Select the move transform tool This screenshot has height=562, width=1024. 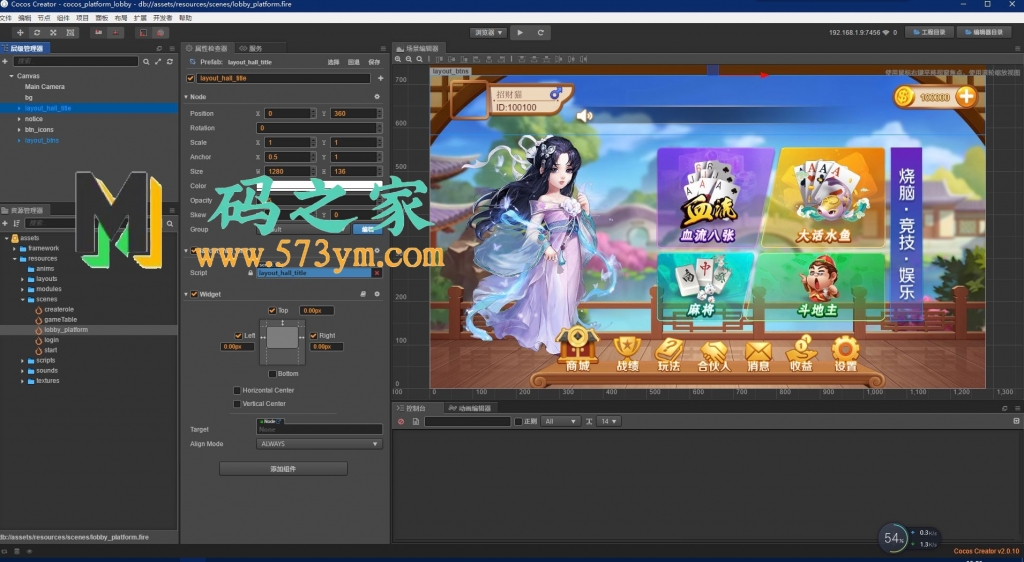point(20,33)
